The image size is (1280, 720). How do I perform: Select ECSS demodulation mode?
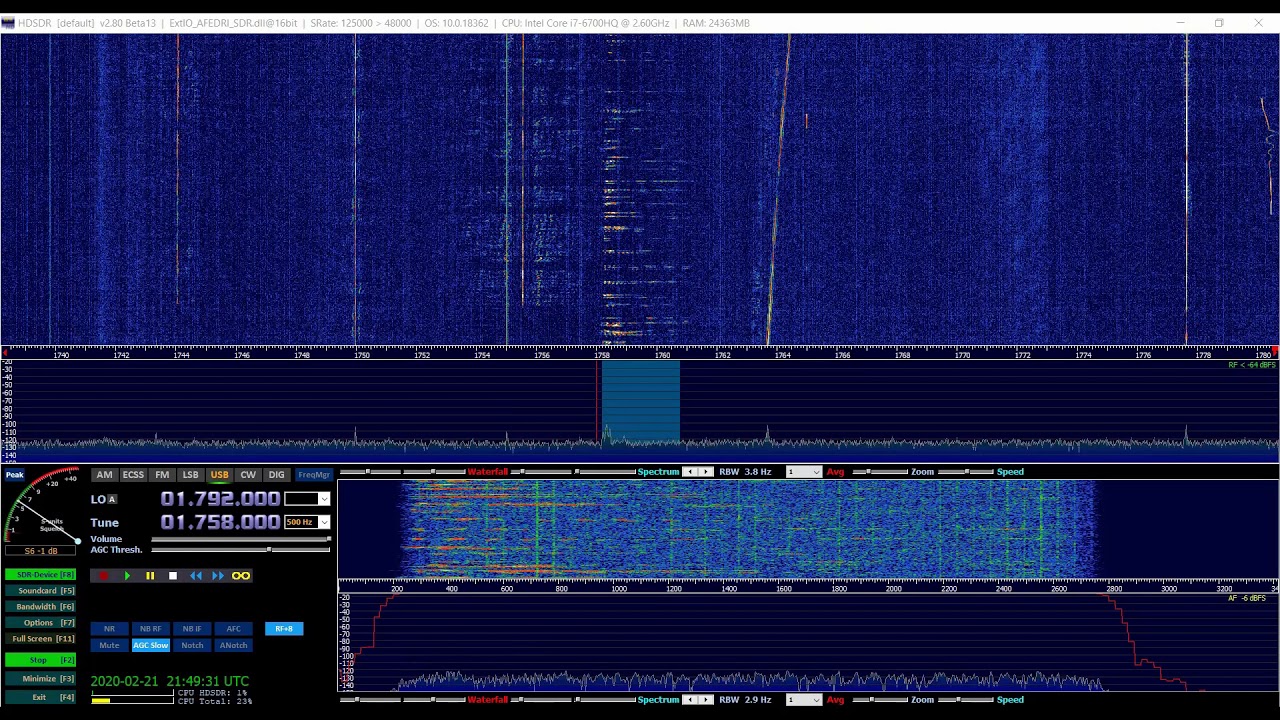click(133, 475)
